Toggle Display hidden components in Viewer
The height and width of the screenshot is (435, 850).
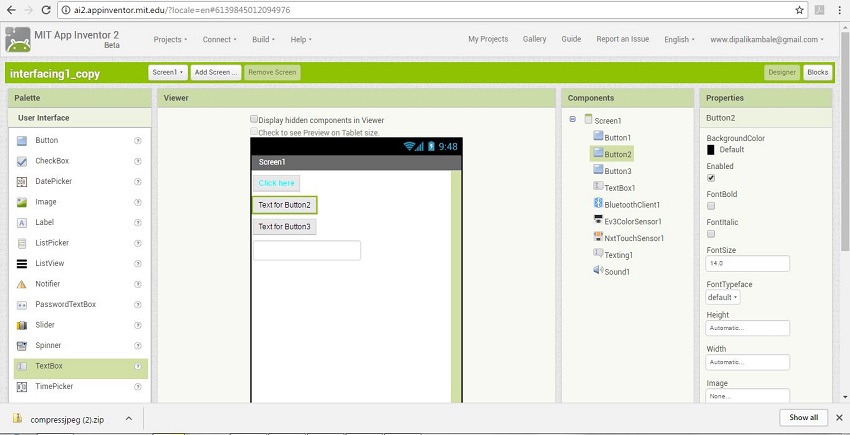254,119
